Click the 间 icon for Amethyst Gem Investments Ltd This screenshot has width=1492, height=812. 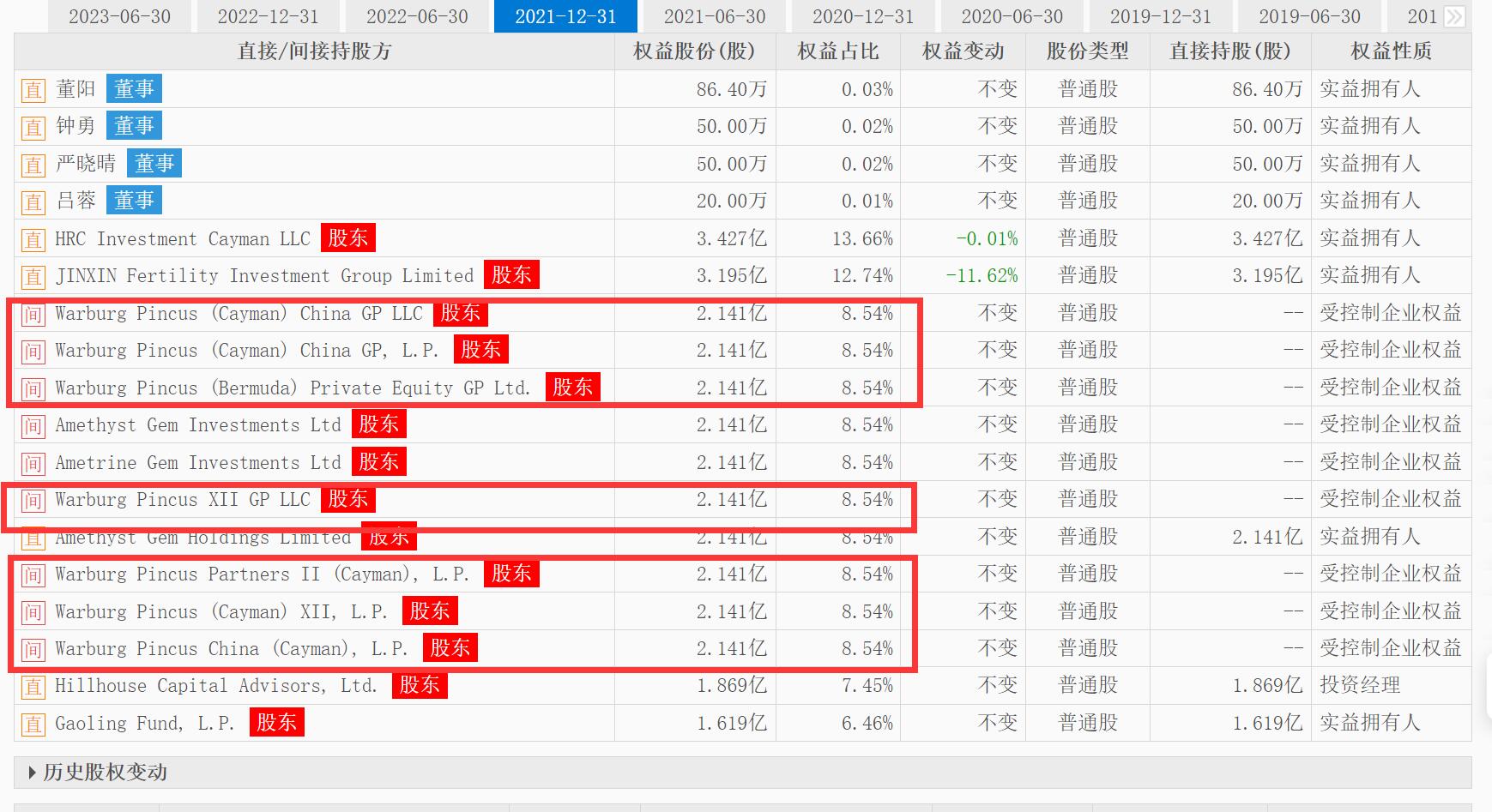click(x=33, y=425)
